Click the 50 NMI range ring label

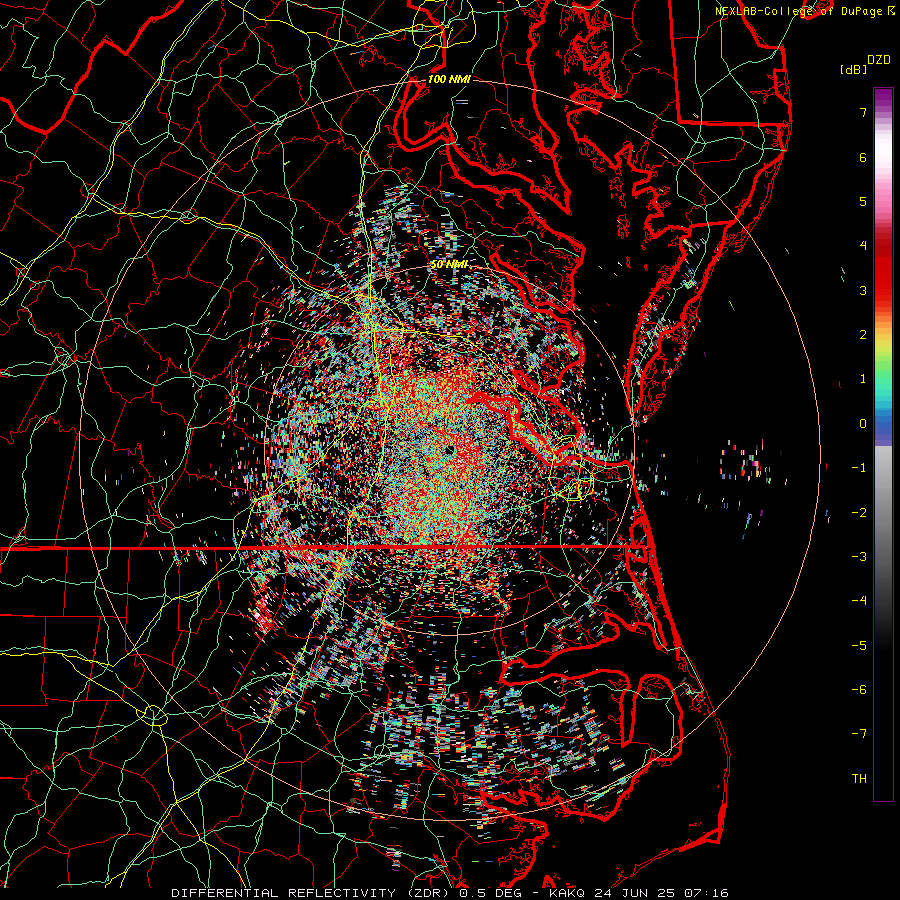(x=449, y=264)
